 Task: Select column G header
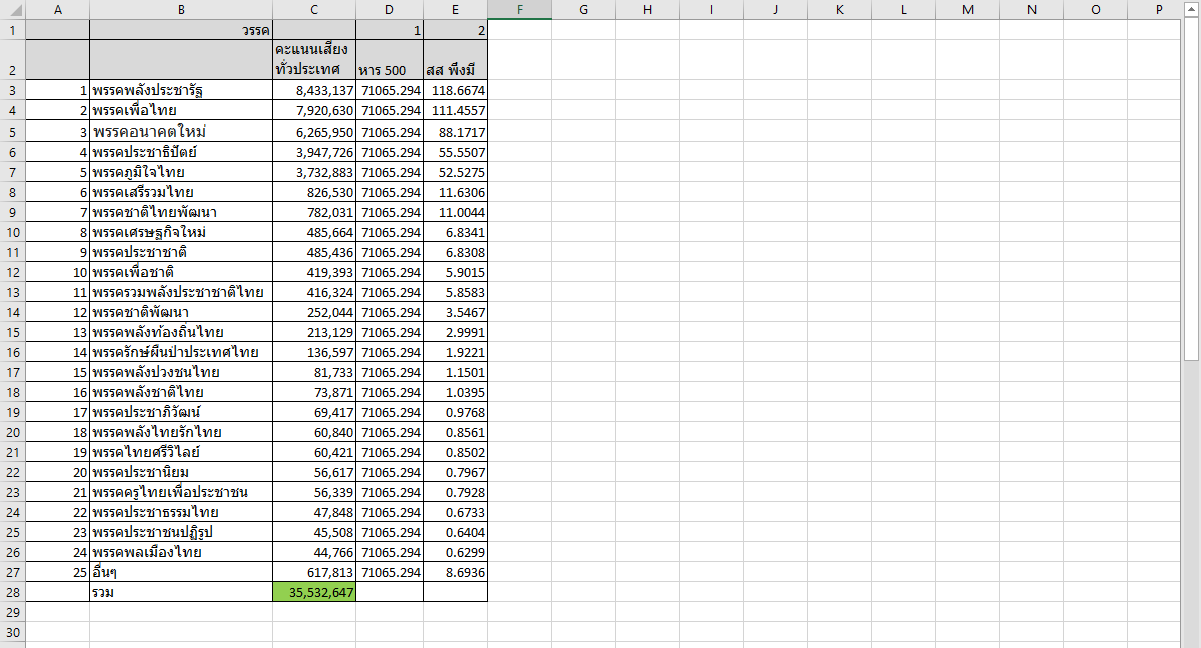(583, 9)
